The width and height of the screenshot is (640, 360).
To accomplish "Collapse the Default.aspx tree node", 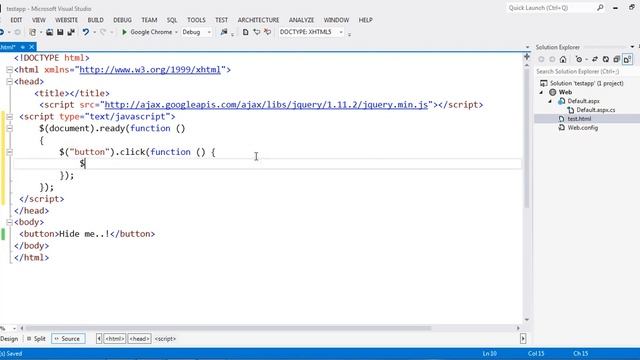I will (550, 101).
